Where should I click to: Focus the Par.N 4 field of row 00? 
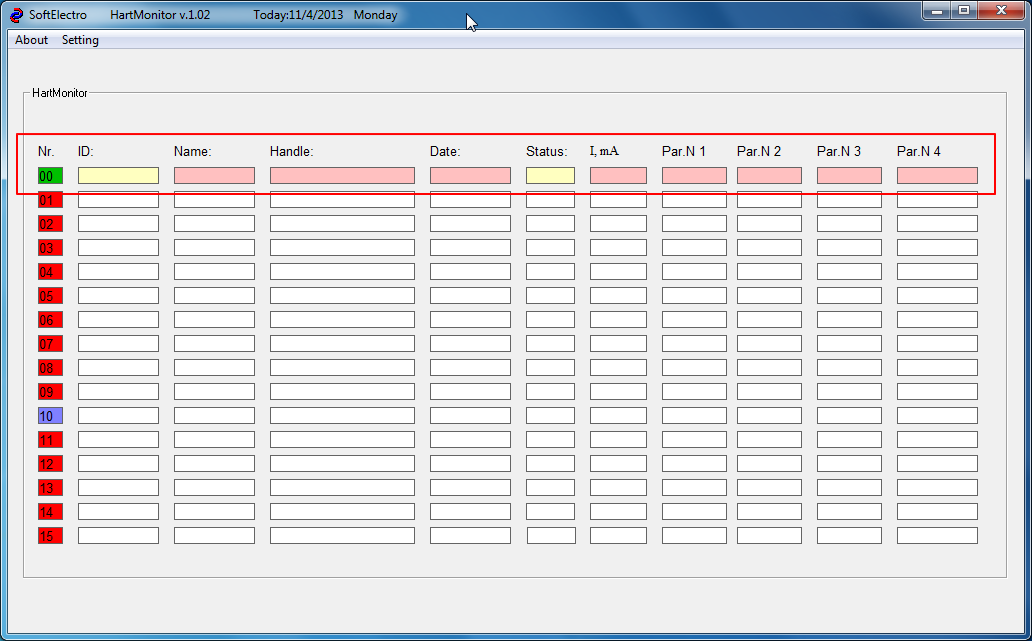[x=937, y=176]
